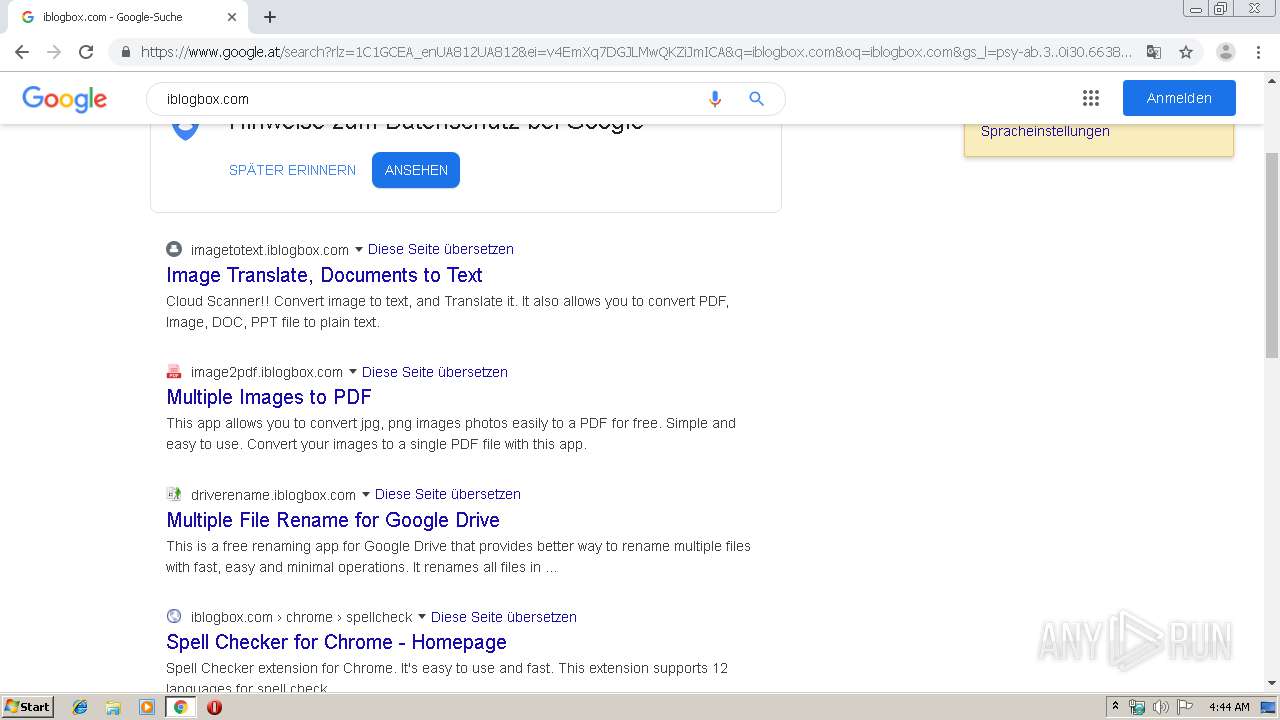Expand dropdown arrow next to imagetotext.iblogbox.com
The width and height of the screenshot is (1280, 720).
coord(359,250)
